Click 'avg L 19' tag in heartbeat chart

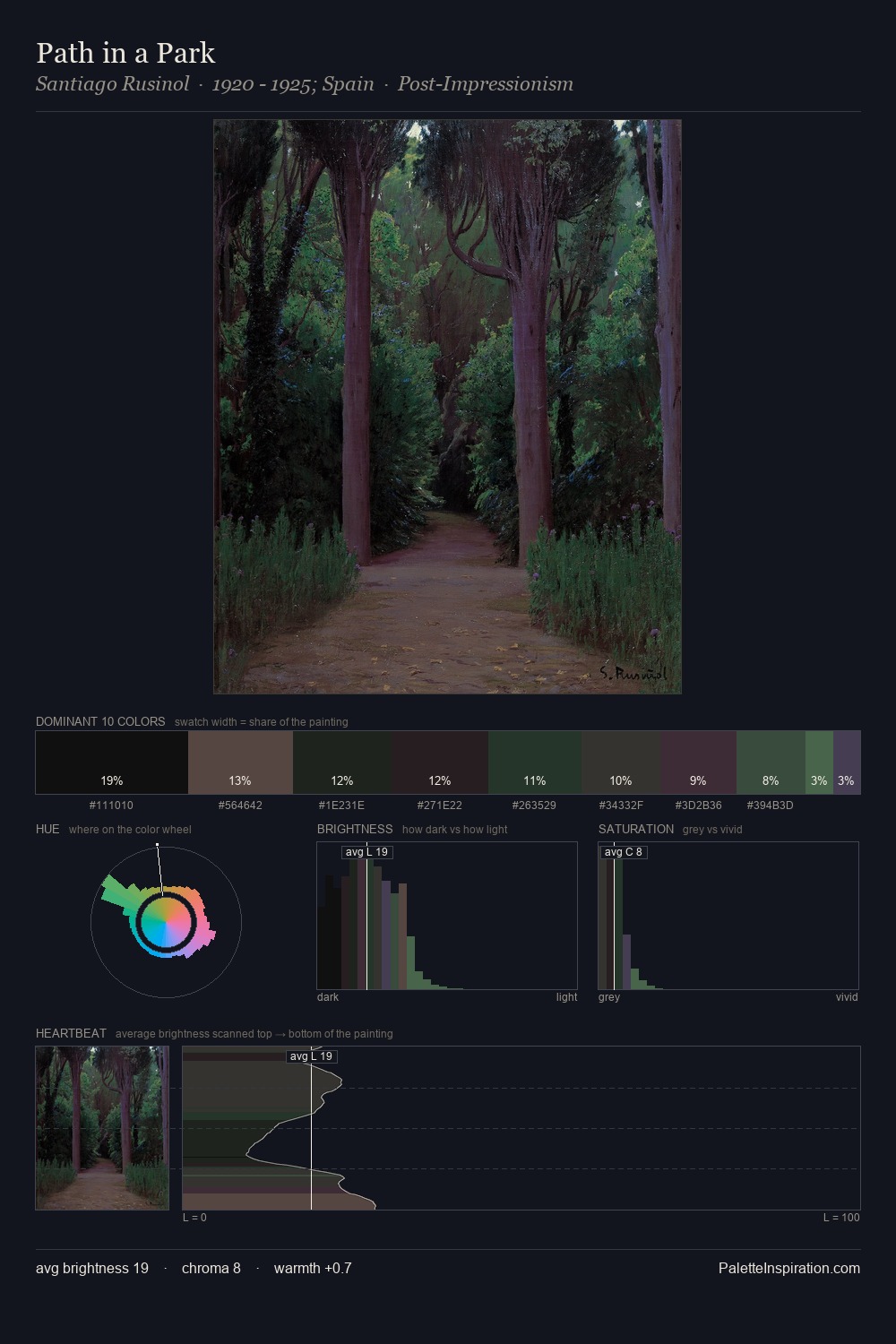[x=311, y=1056]
